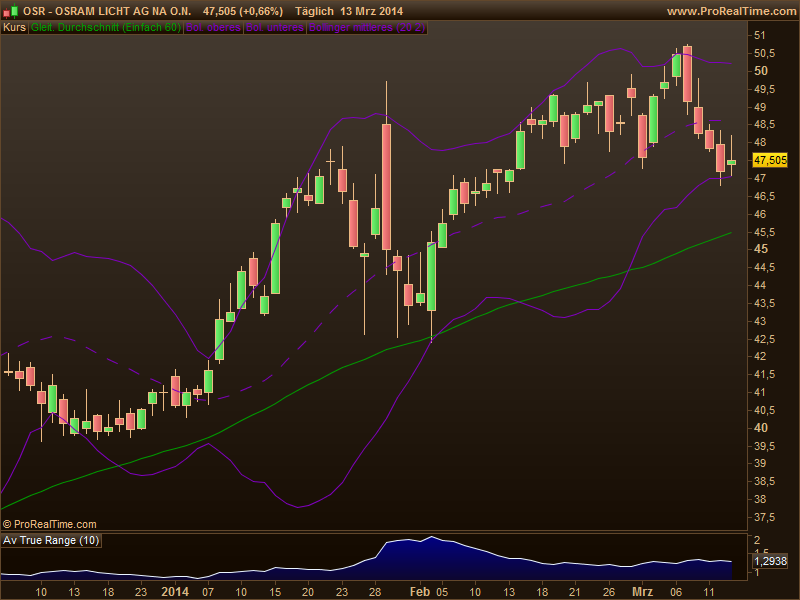800x600 pixels.
Task: Click the 05 date marker on time axis
Action: point(442,592)
